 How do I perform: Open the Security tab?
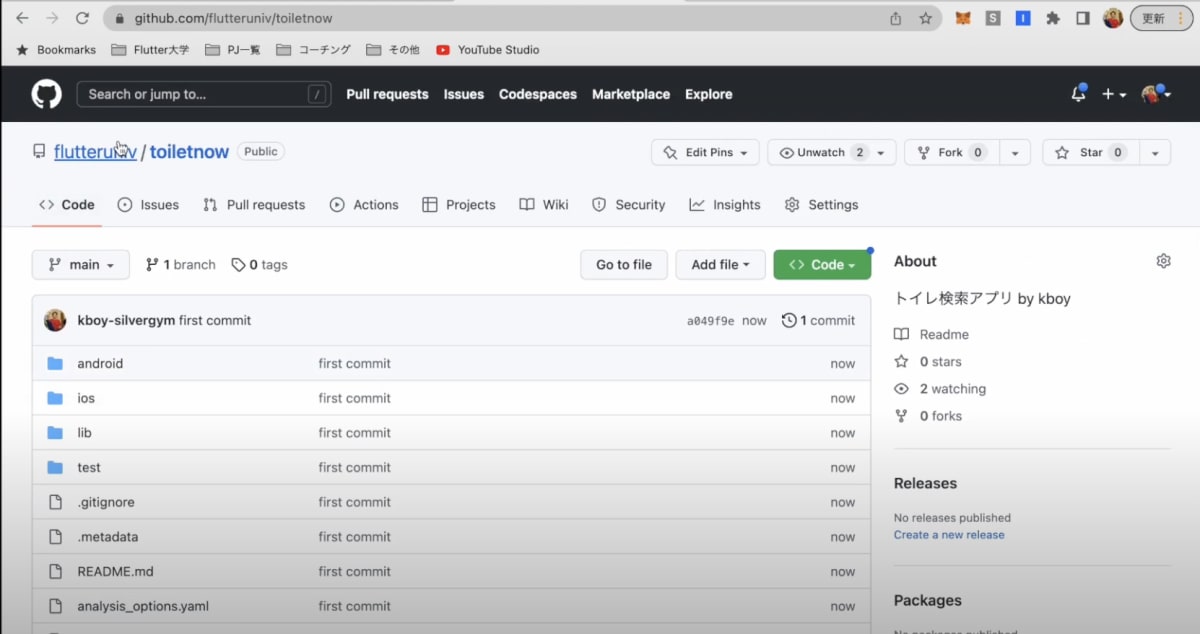628,205
